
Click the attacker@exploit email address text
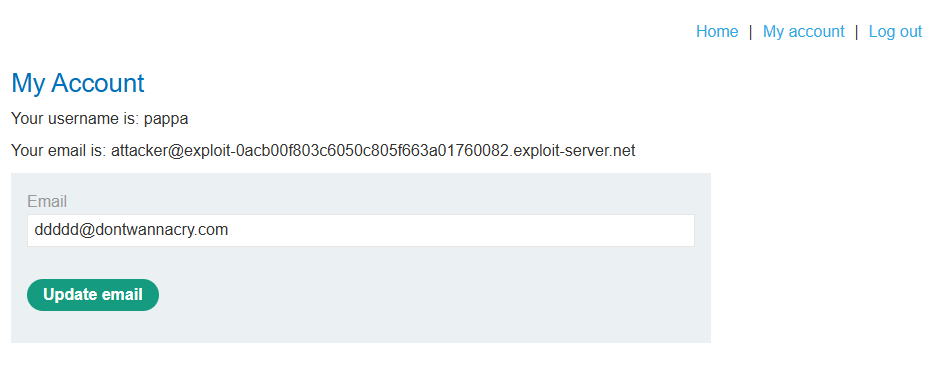click(373, 151)
